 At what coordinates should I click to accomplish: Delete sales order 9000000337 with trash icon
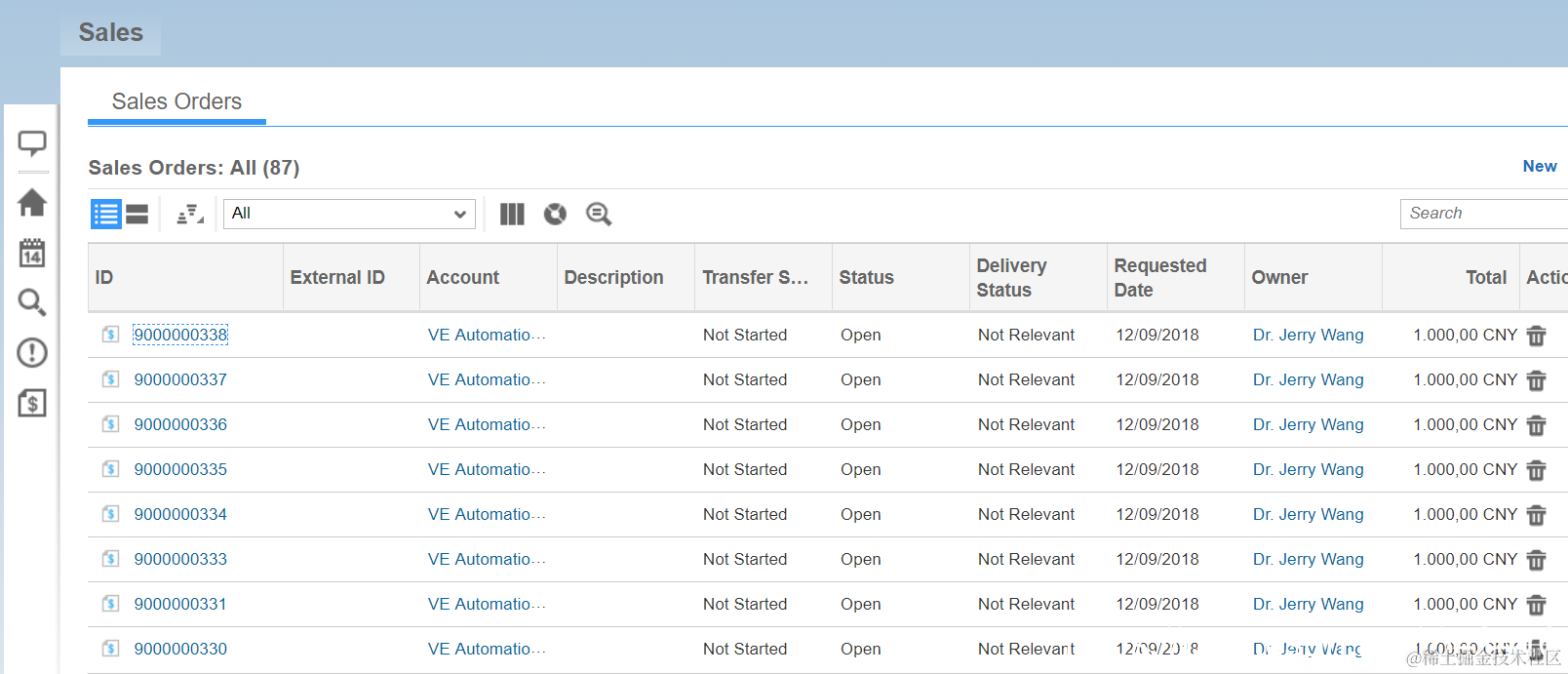(1536, 380)
